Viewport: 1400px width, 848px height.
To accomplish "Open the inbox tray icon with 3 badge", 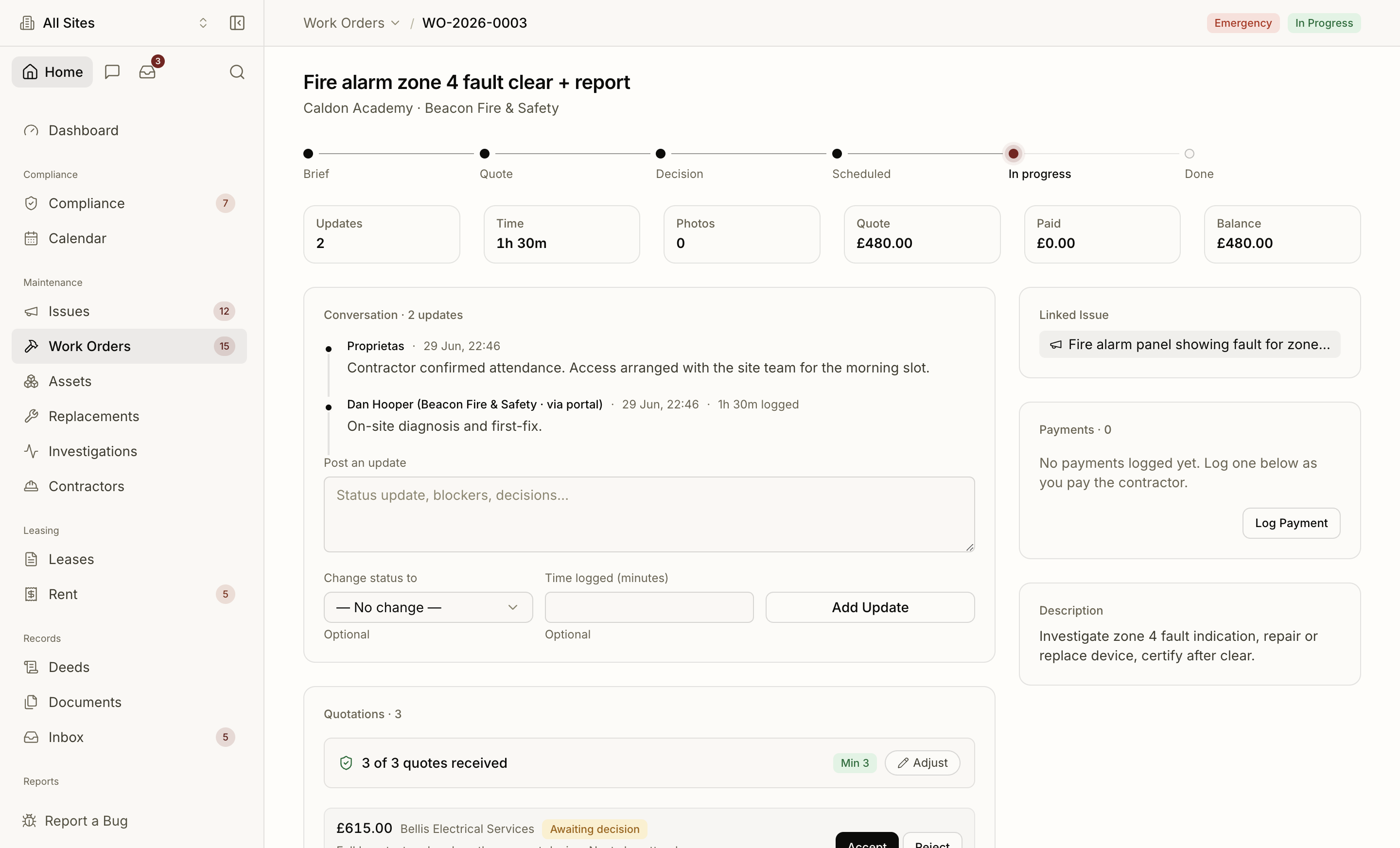I will point(148,71).
